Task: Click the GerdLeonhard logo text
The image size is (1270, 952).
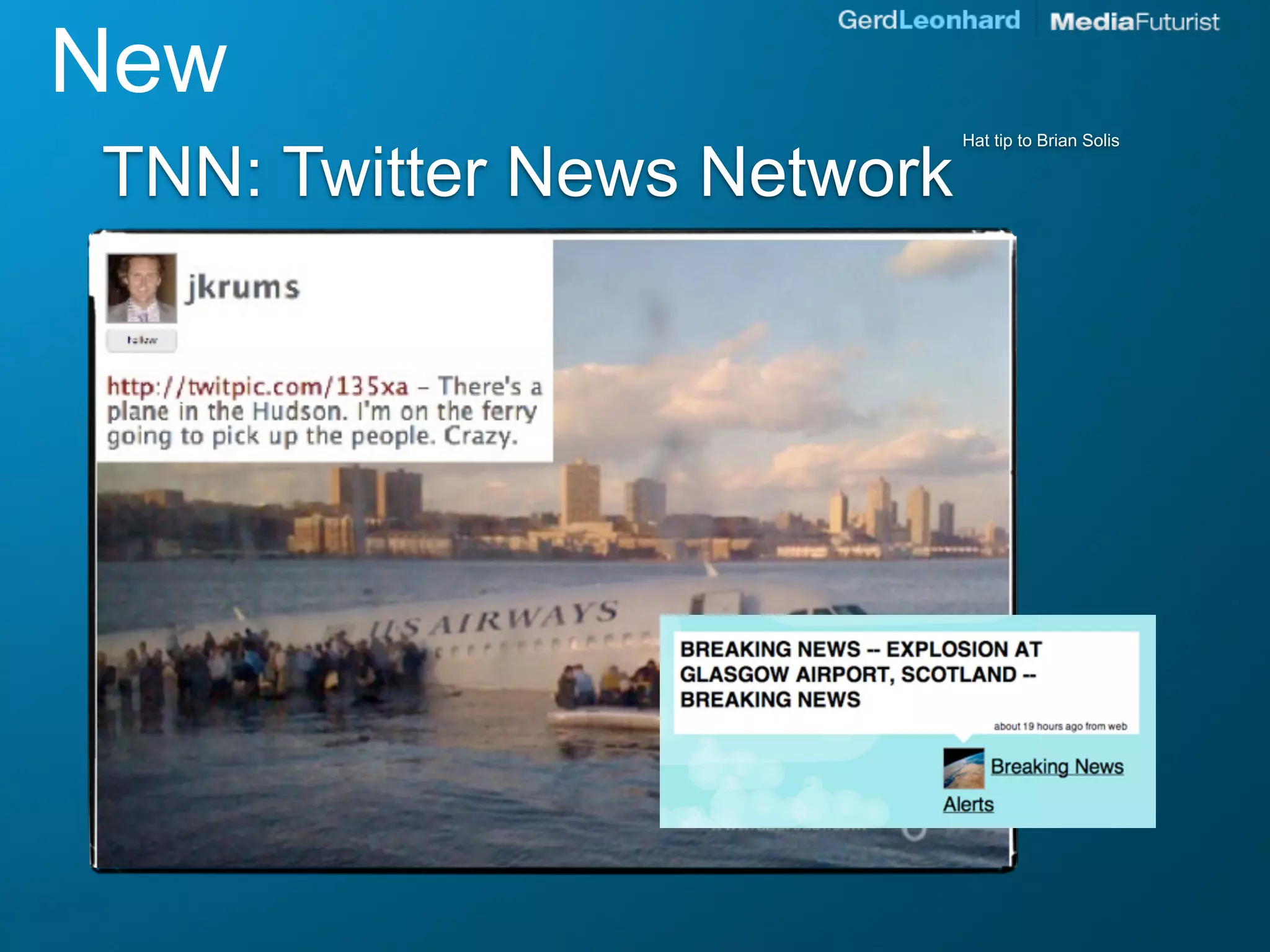Action: [x=929, y=20]
